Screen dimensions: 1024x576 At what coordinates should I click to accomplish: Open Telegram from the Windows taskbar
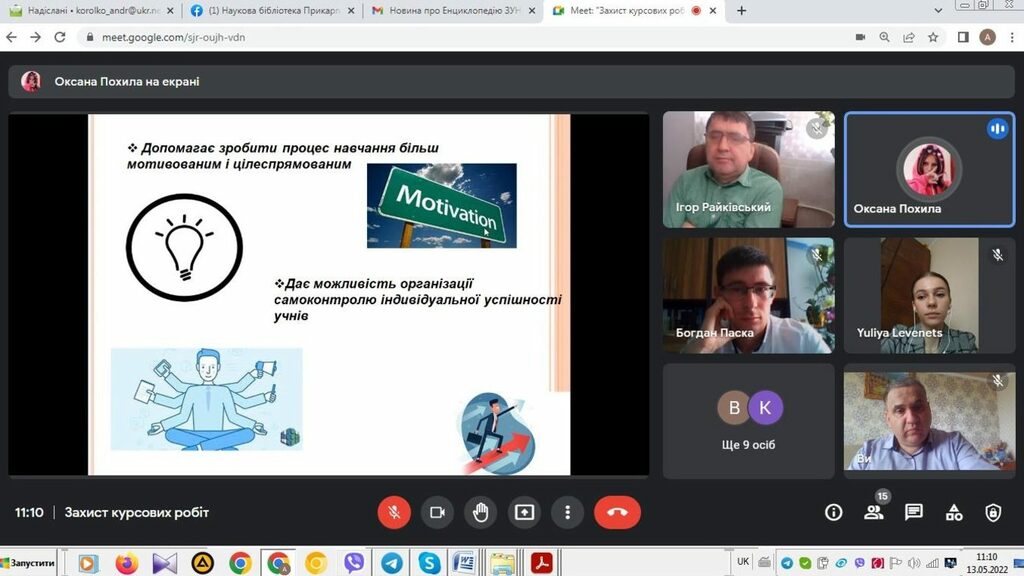392,563
